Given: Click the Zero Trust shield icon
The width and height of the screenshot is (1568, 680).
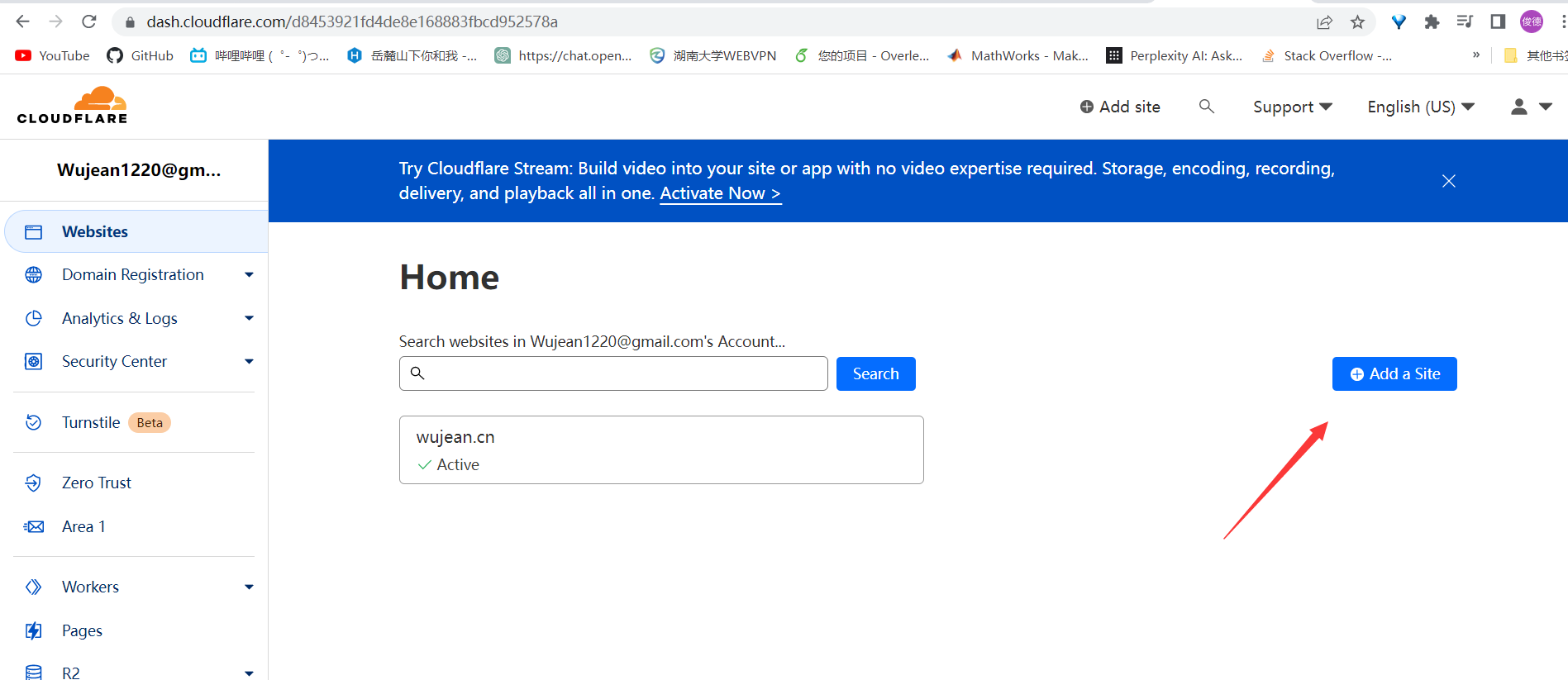Looking at the screenshot, I should coord(34,483).
